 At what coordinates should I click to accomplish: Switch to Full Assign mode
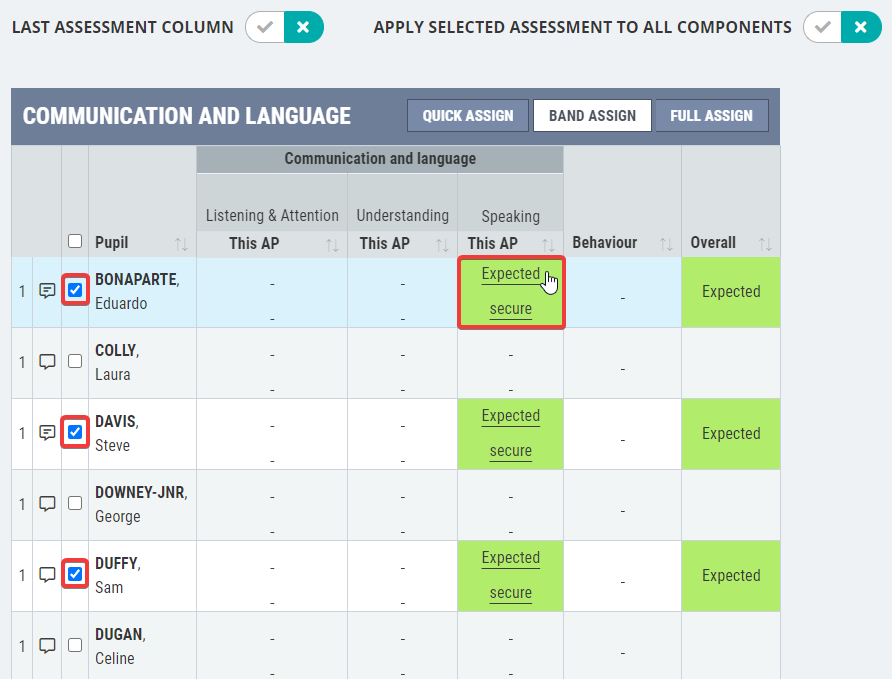point(712,116)
